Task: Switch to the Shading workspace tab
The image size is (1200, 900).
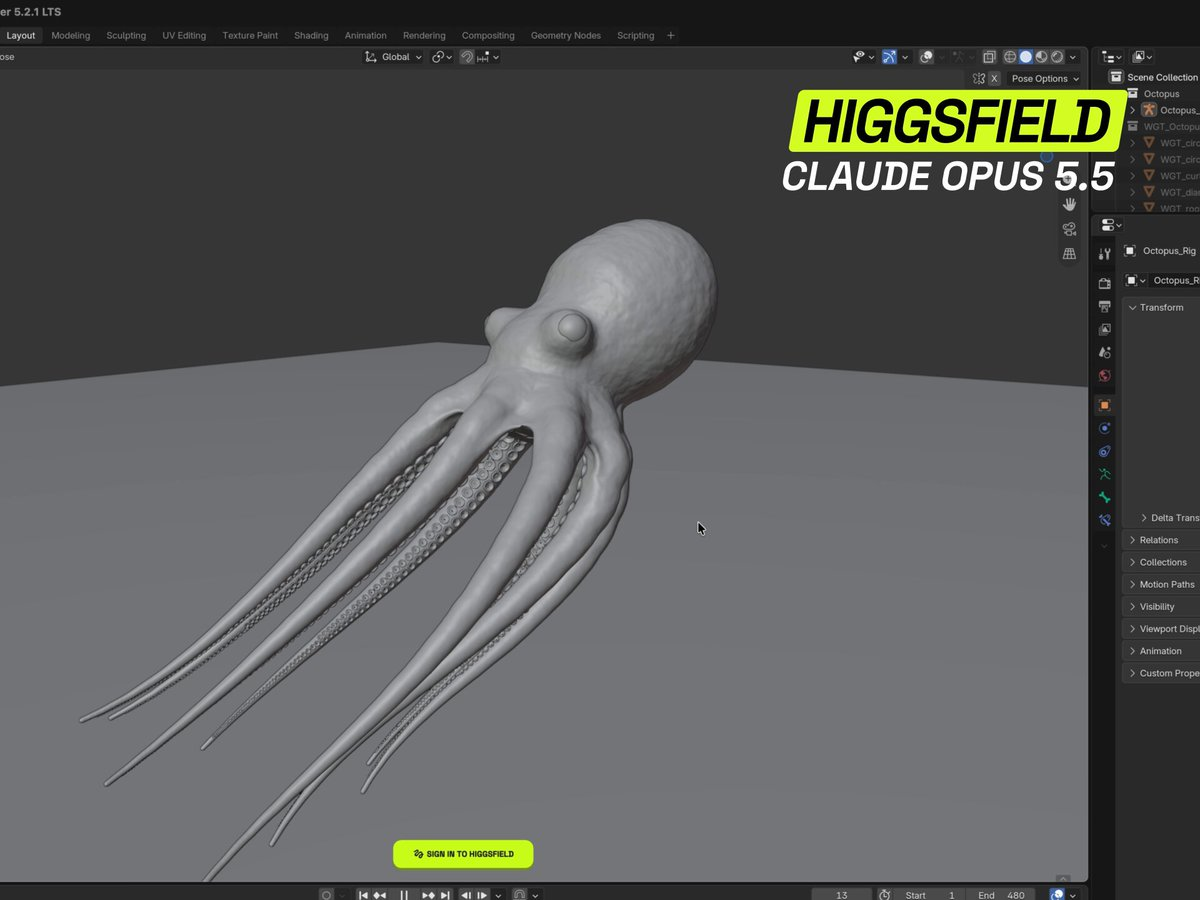Action: (x=311, y=35)
